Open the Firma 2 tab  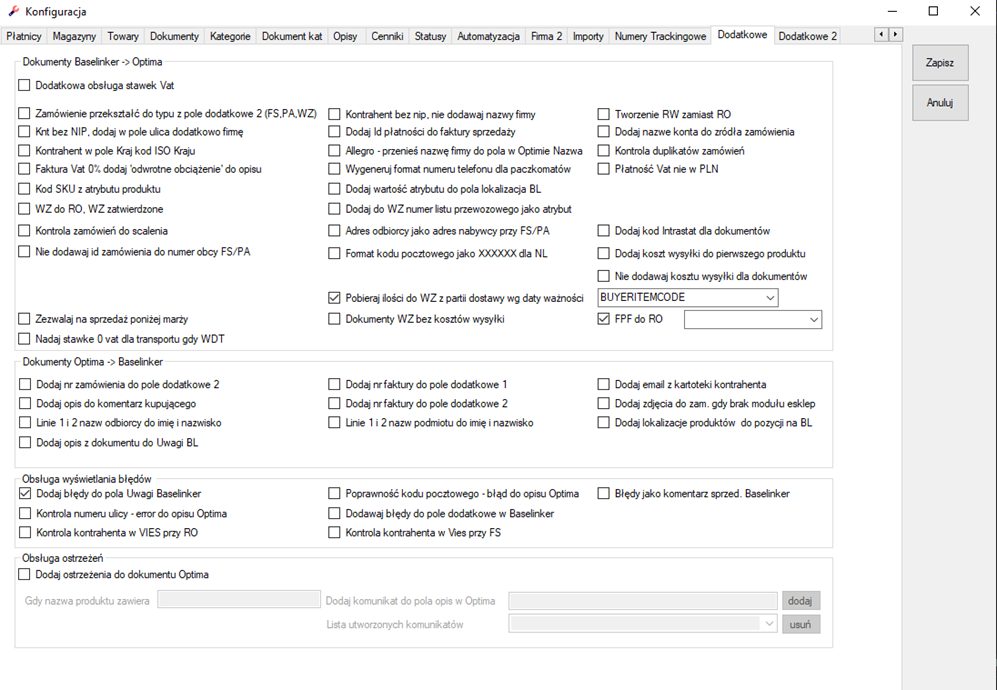[x=546, y=36]
